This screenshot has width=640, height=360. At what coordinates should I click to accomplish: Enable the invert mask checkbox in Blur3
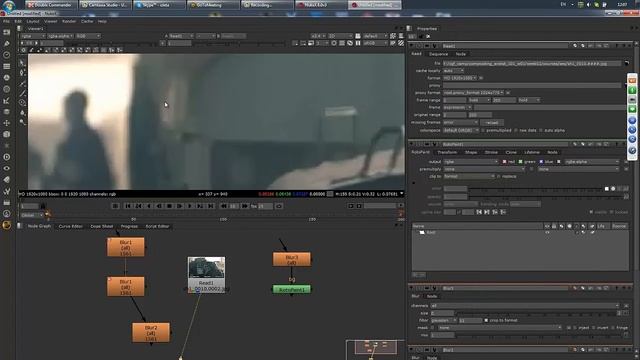(x=594, y=328)
